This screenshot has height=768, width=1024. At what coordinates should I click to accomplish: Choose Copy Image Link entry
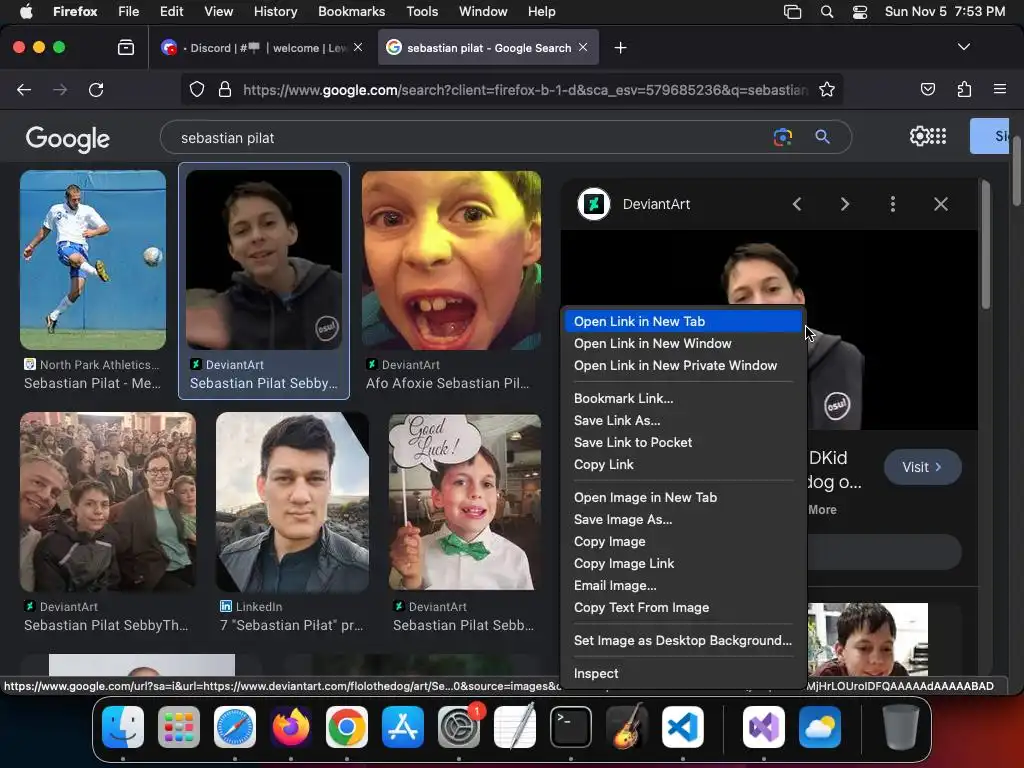pyautogui.click(x=683, y=564)
